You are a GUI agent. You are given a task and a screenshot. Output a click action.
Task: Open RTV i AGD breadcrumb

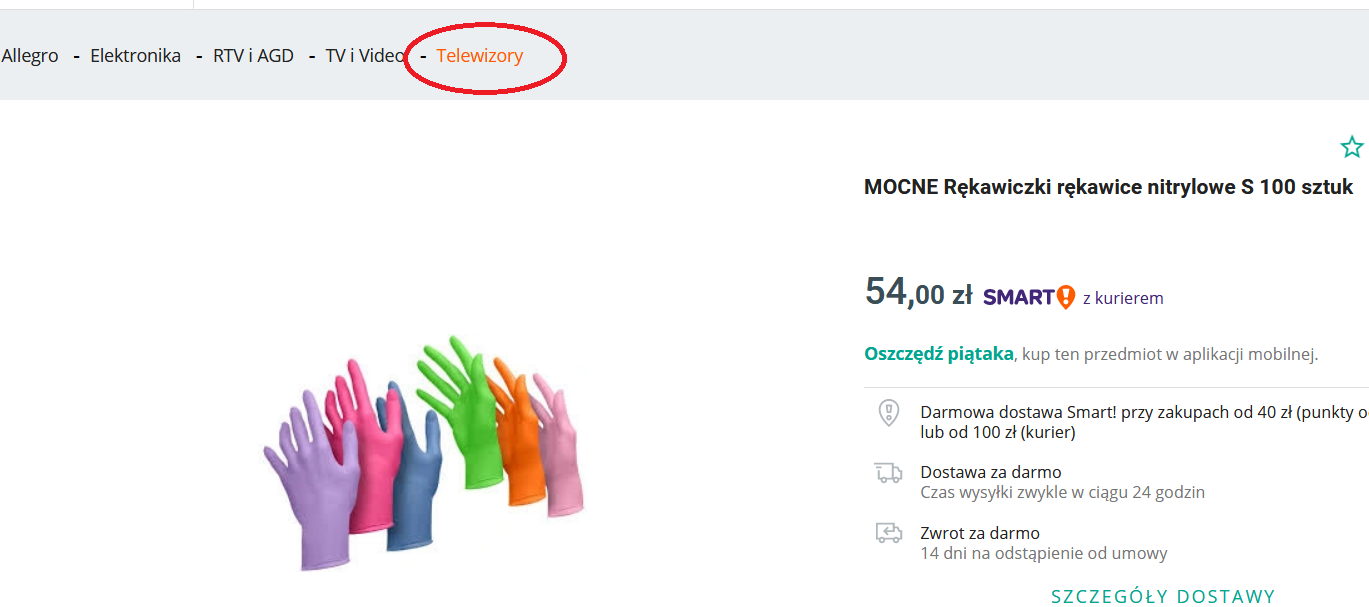(253, 56)
